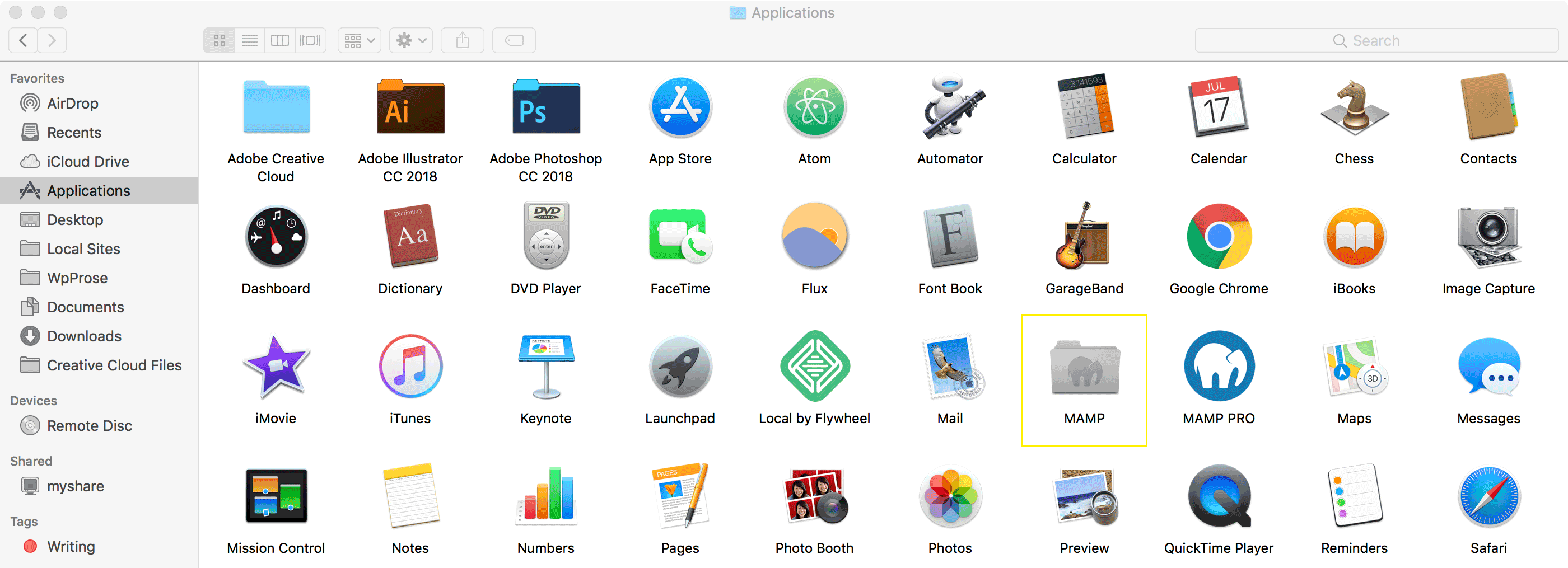
Task: Select the Messages app icon
Action: click(x=1489, y=367)
